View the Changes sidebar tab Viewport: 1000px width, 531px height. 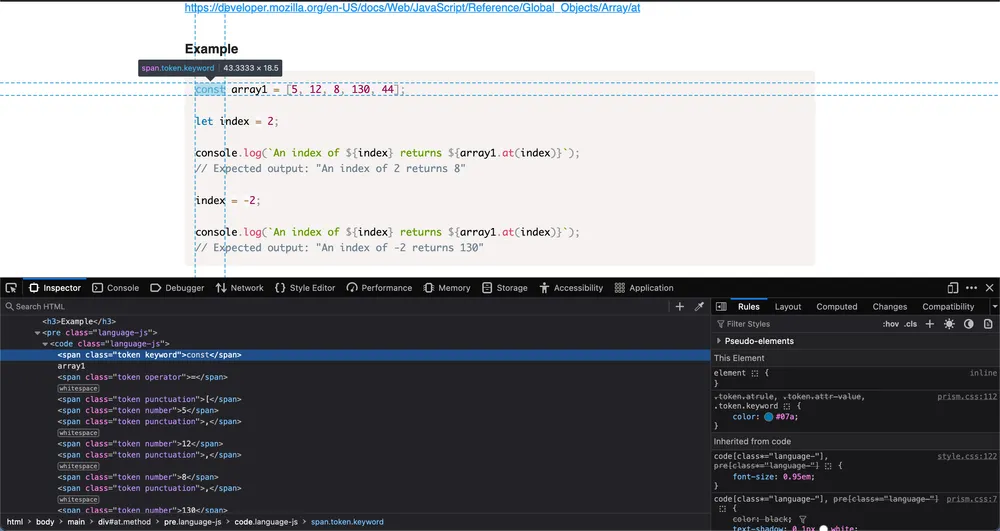coord(890,307)
